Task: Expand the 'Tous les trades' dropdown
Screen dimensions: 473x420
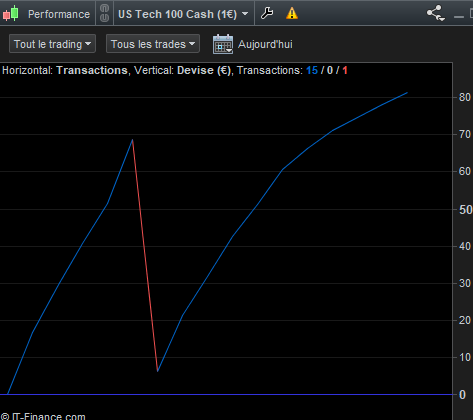Action: pos(153,44)
